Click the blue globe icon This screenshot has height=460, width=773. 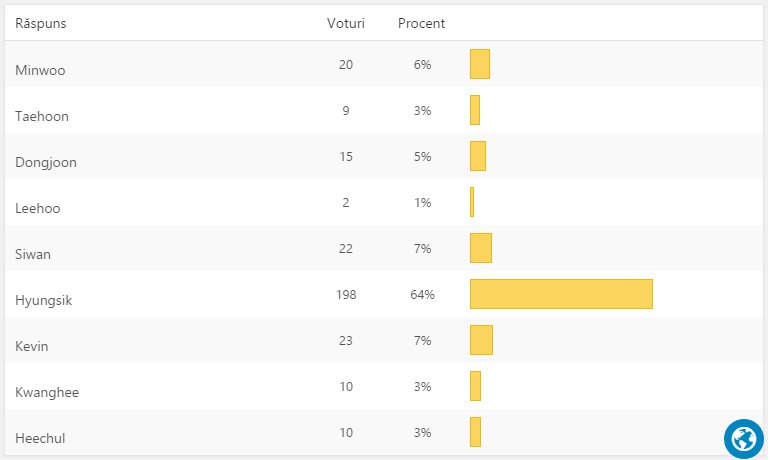click(x=743, y=438)
